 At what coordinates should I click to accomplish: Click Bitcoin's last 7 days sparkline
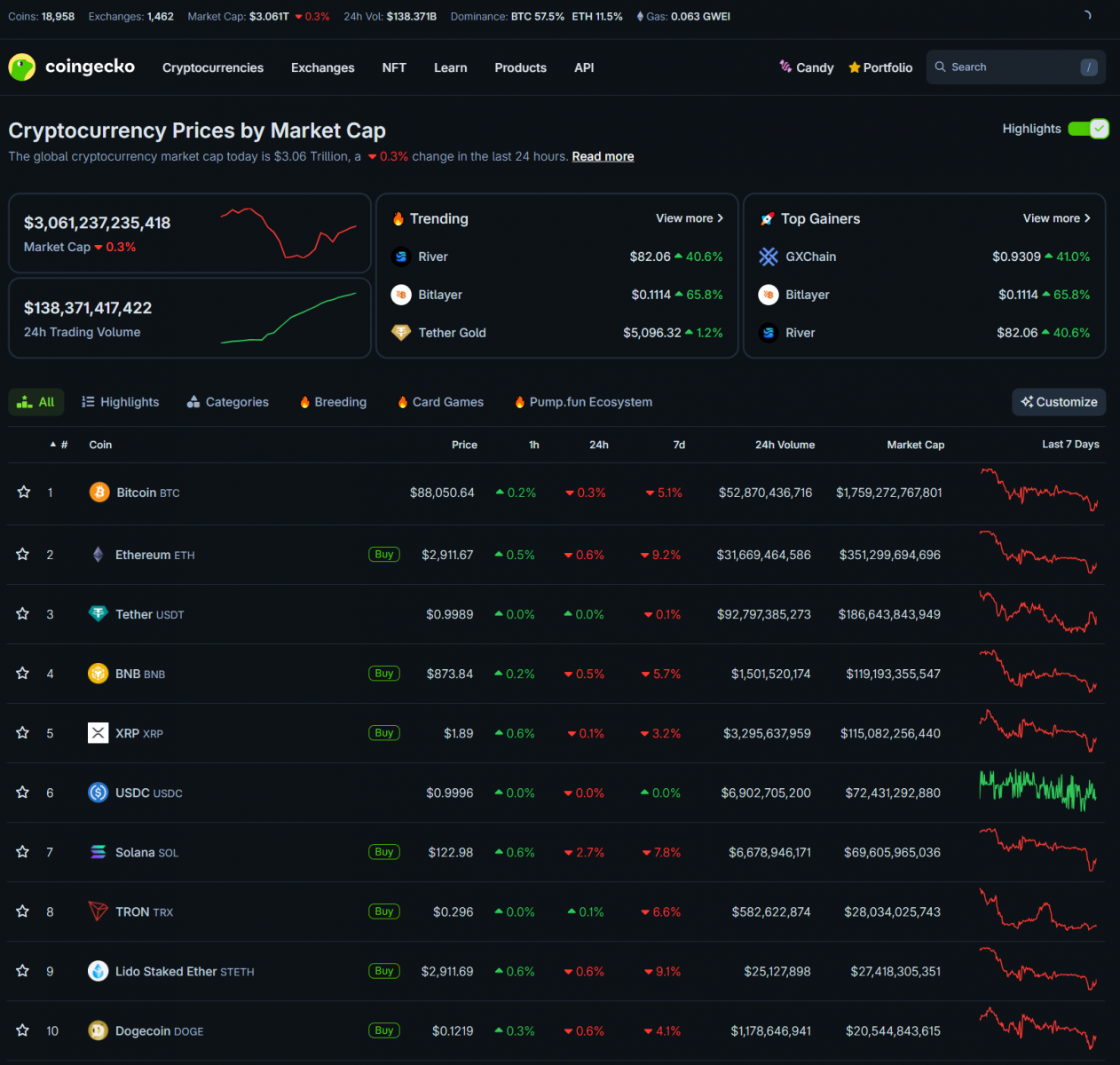tap(1038, 491)
